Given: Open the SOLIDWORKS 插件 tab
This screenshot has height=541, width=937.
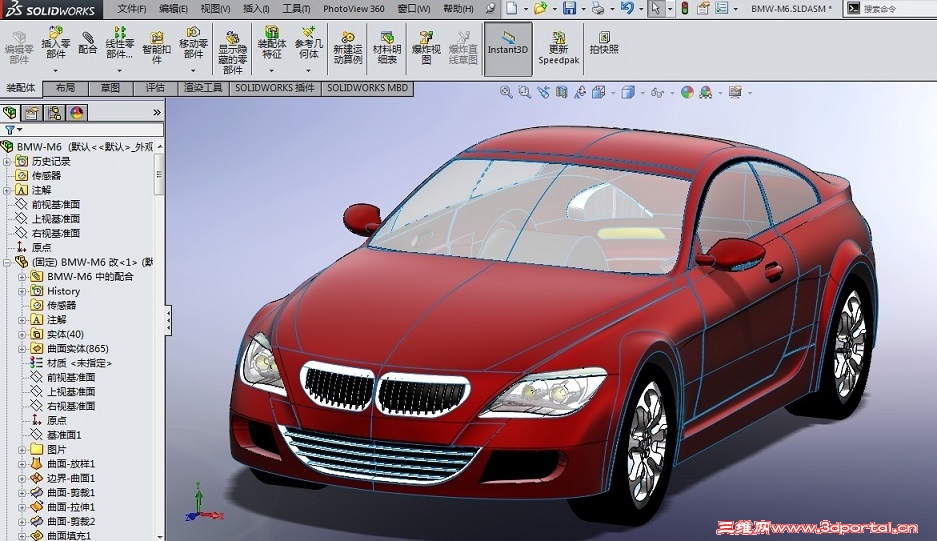Looking at the screenshot, I should click(275, 88).
